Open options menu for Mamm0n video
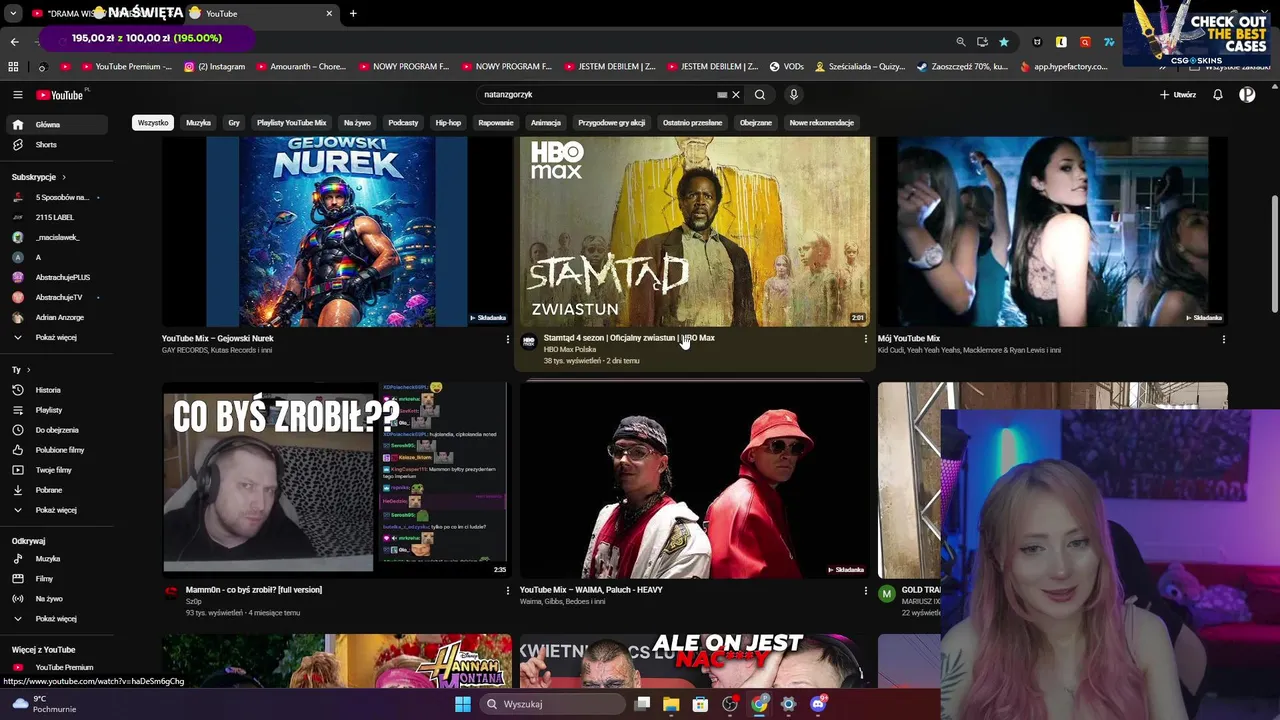The image size is (1280, 720). click(508, 591)
